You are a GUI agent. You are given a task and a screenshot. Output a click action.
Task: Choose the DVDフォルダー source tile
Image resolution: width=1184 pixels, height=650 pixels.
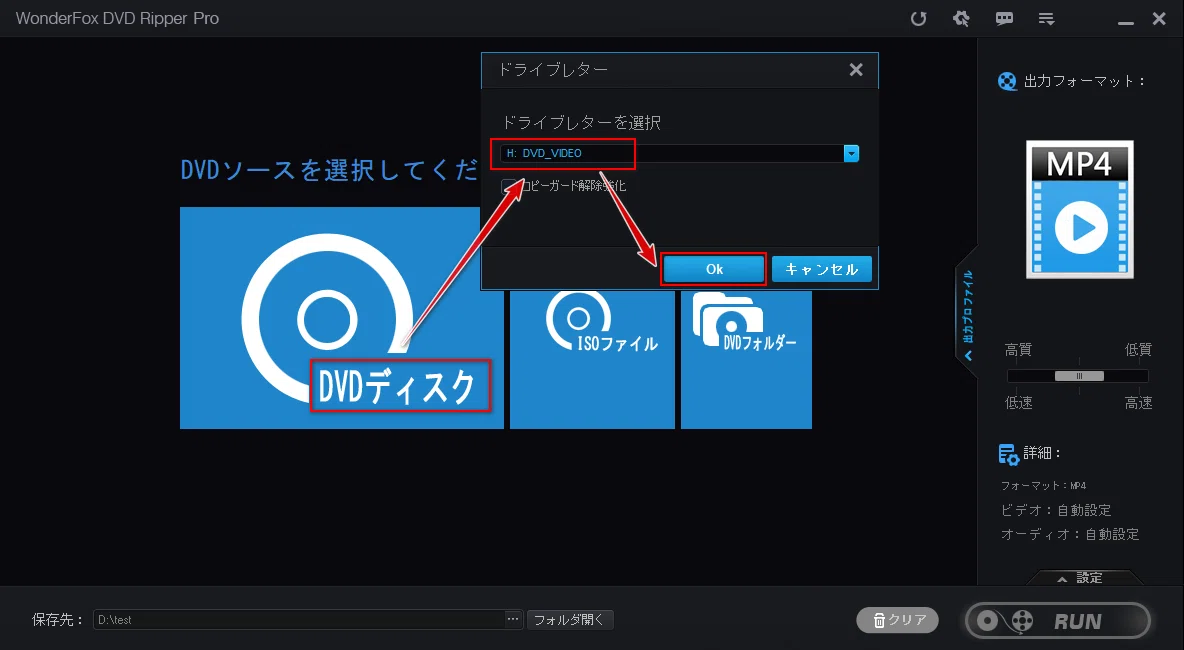[746, 360]
